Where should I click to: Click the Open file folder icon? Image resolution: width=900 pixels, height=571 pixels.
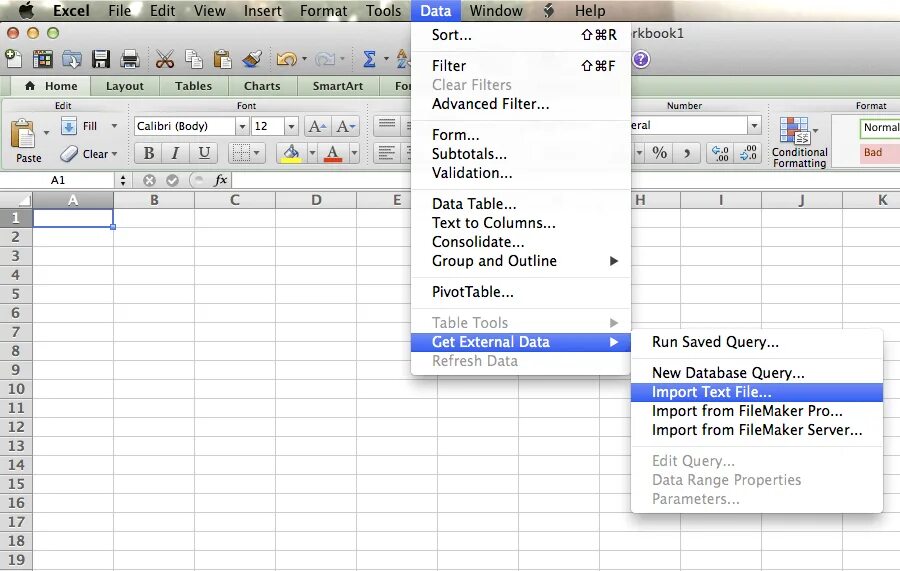pyautogui.click(x=72, y=59)
